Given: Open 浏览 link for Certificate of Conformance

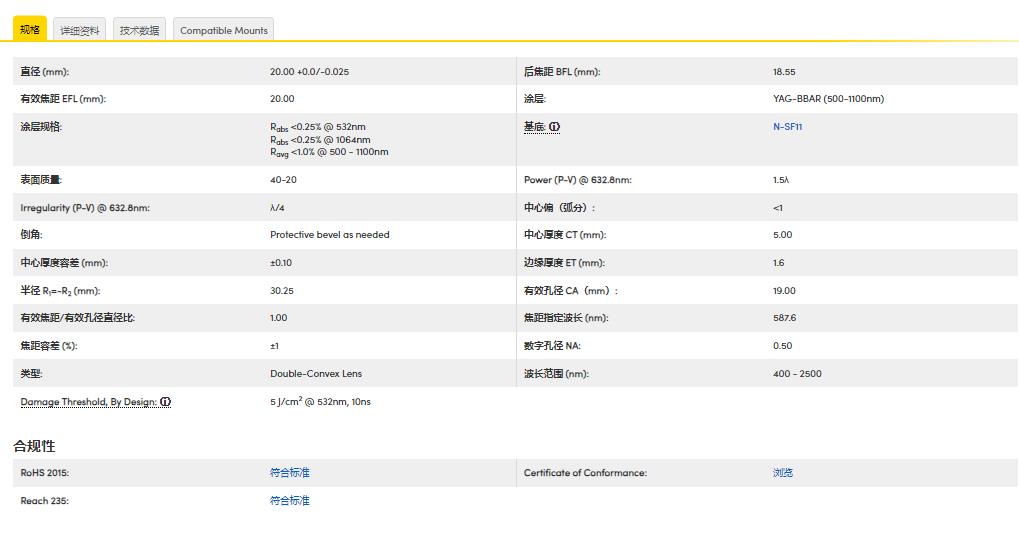Looking at the screenshot, I should point(783,473).
